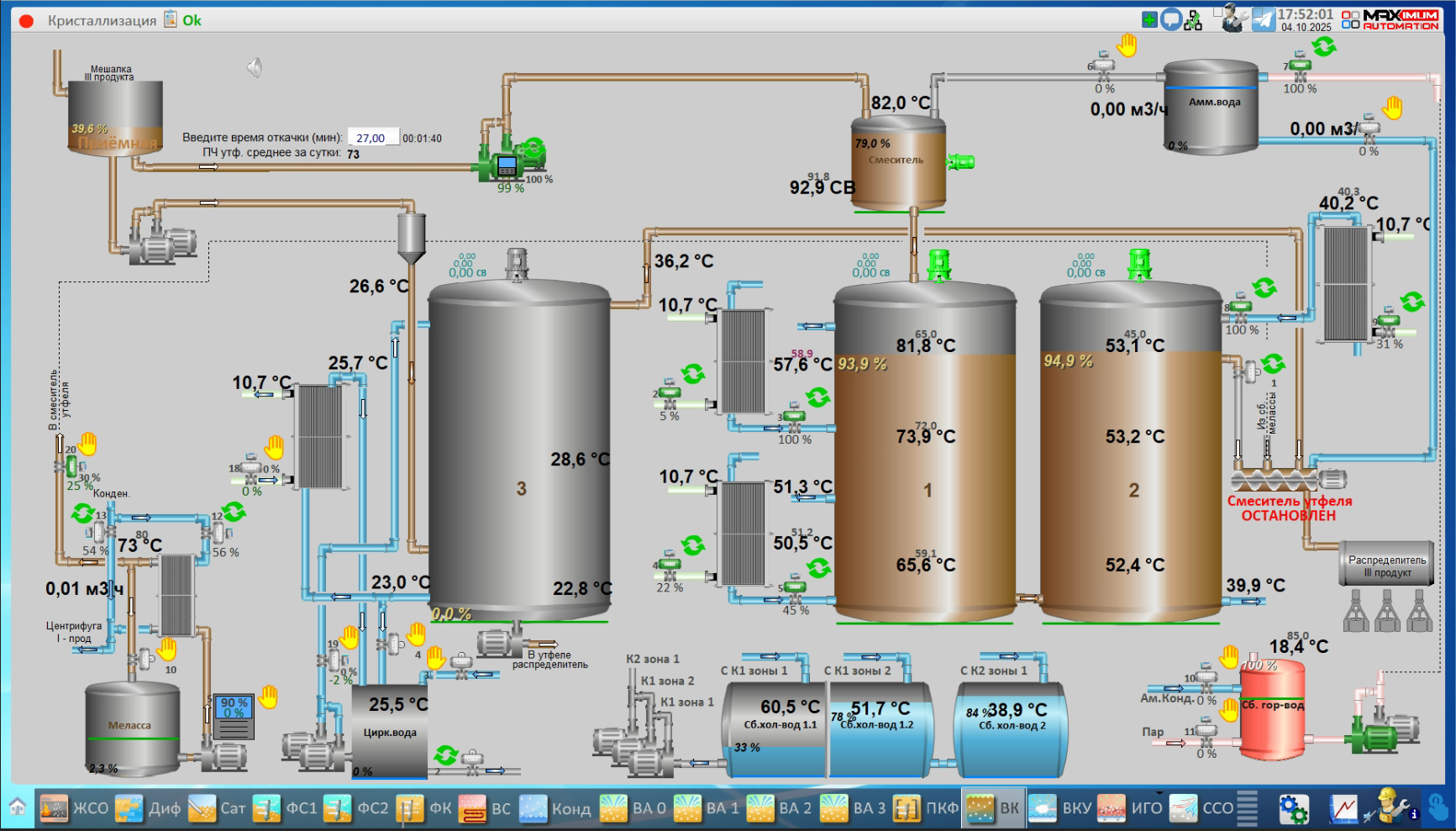Open the trends chart icon
1456x831 pixels.
pyautogui.click(x=1343, y=809)
